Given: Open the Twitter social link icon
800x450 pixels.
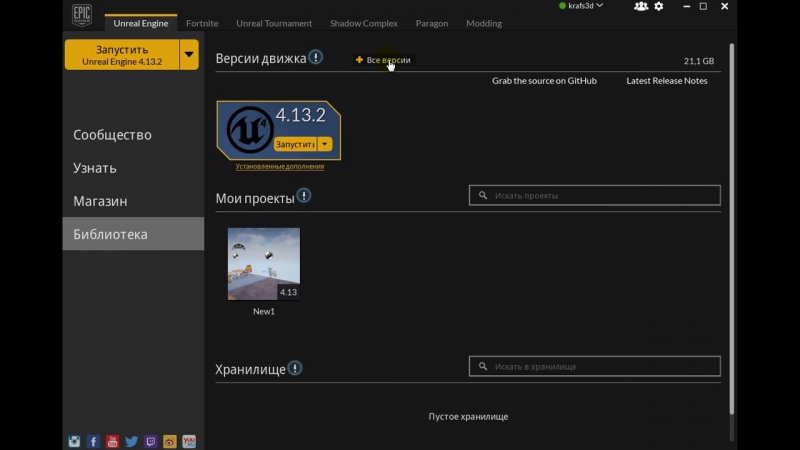Looking at the screenshot, I should [132, 441].
